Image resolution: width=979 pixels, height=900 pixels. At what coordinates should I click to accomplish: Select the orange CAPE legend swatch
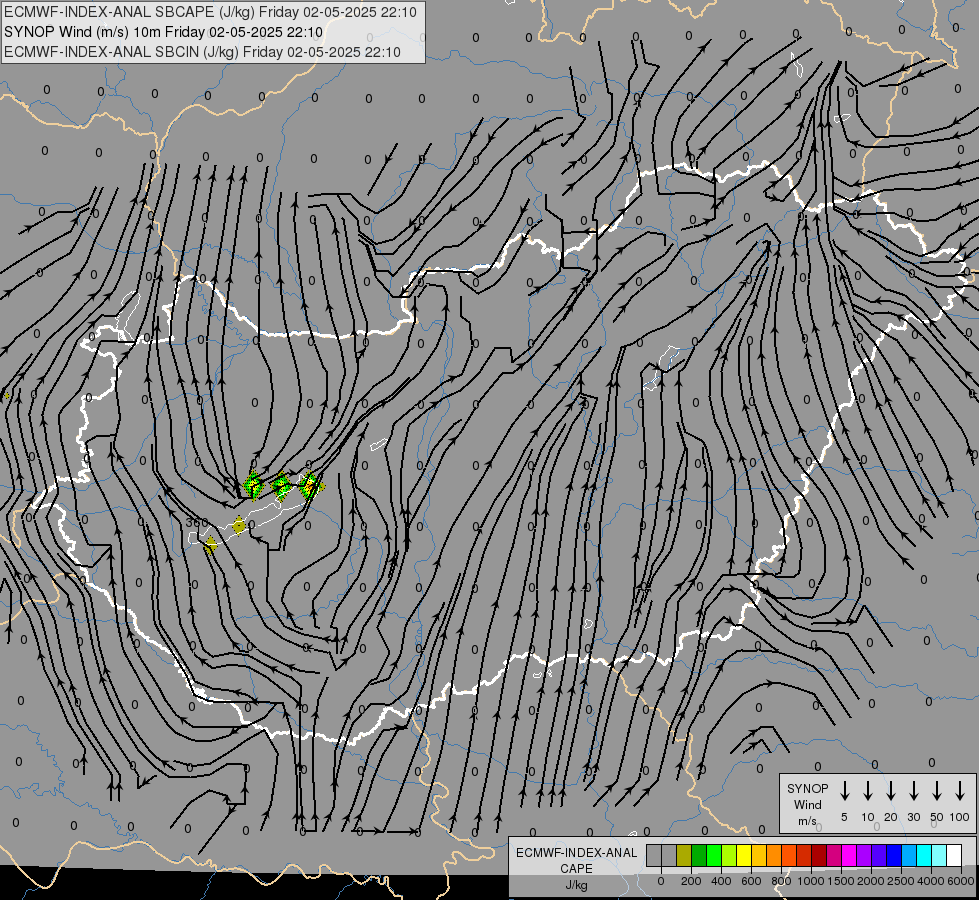click(774, 855)
